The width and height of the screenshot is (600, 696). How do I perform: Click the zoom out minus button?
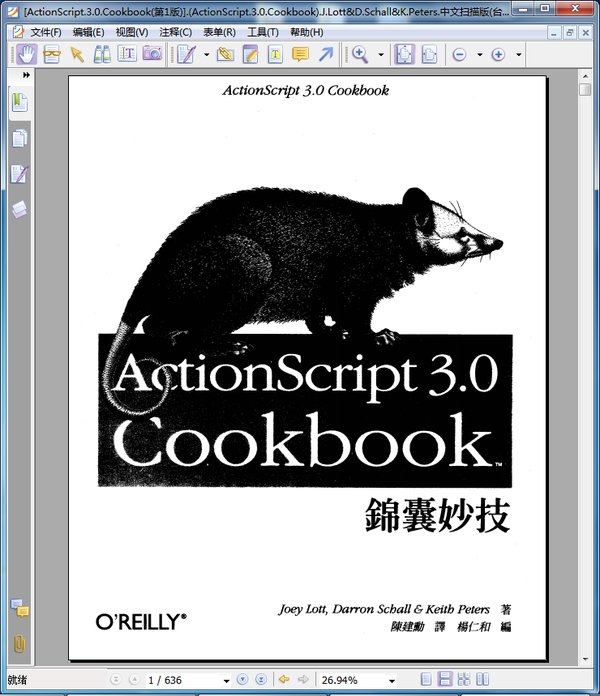(x=459, y=55)
